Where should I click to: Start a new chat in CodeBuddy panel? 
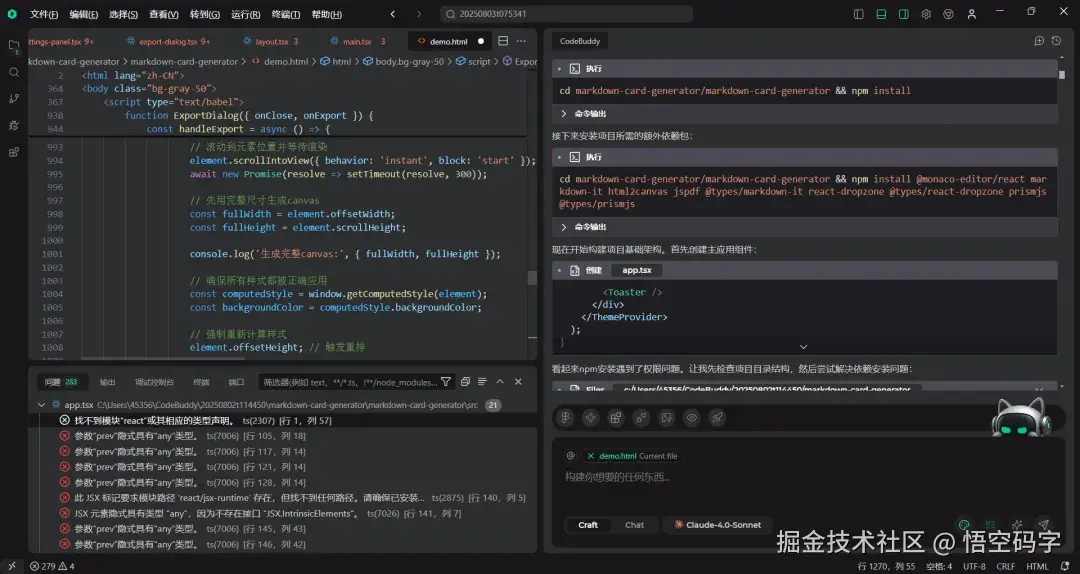[1039, 41]
